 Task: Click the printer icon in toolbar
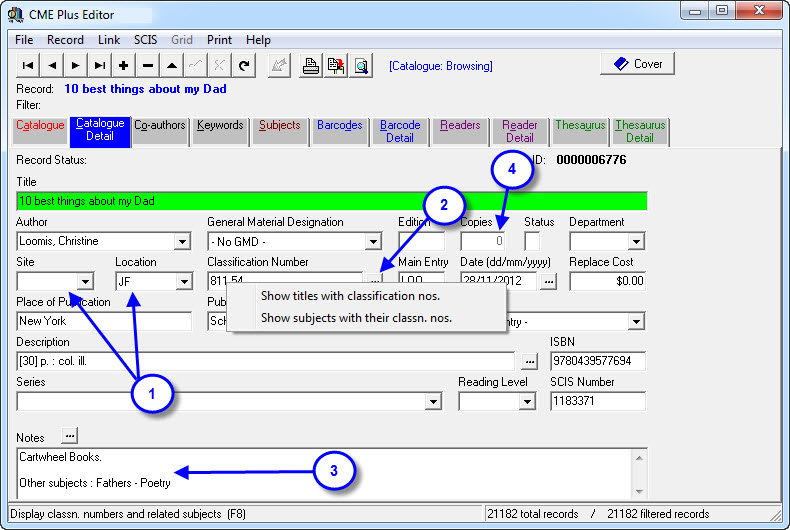pos(311,66)
